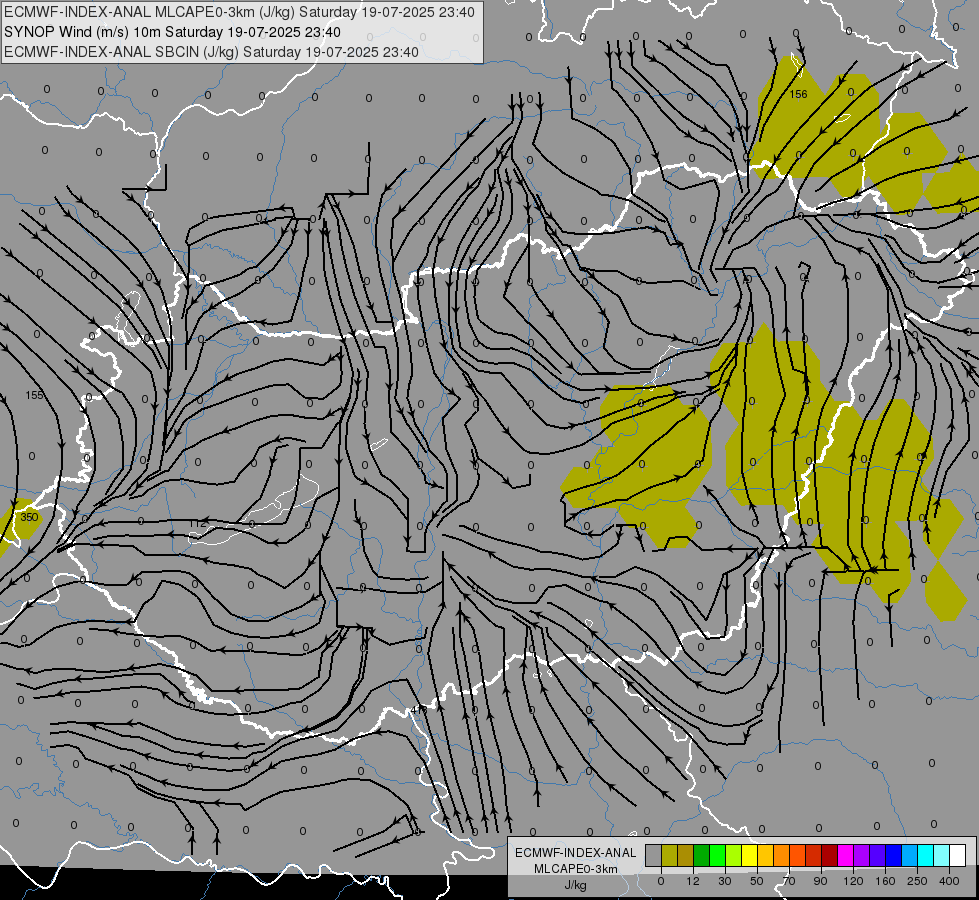Click the pale cyan legend swatch
Image resolution: width=979 pixels, height=900 pixels.
coord(942,855)
